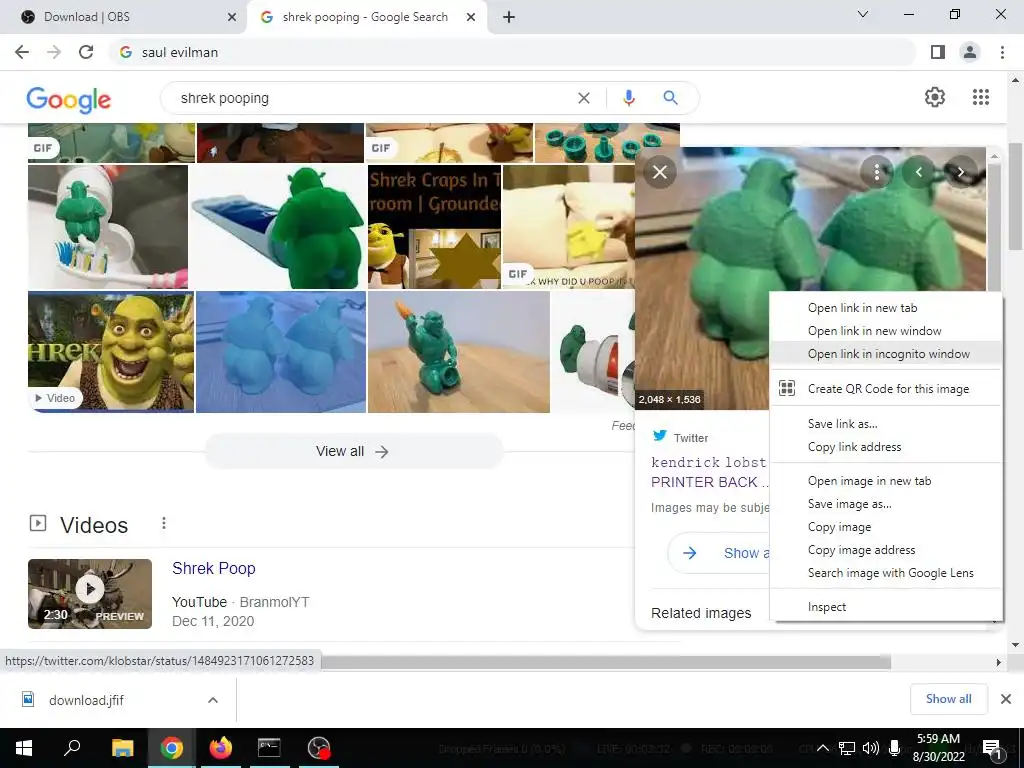Close the shrek pooping search tab
This screenshot has width=1024, height=768.
tap(471, 17)
